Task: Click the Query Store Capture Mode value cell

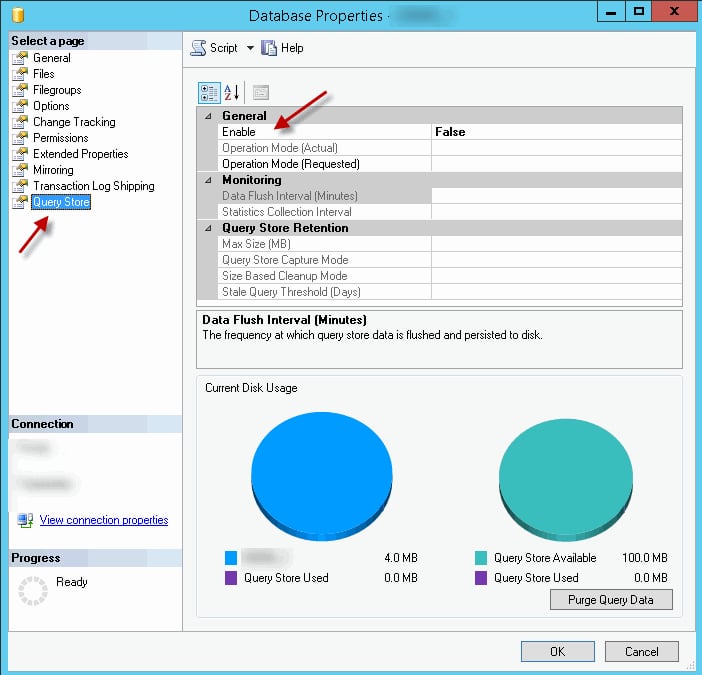Action: [x=556, y=260]
